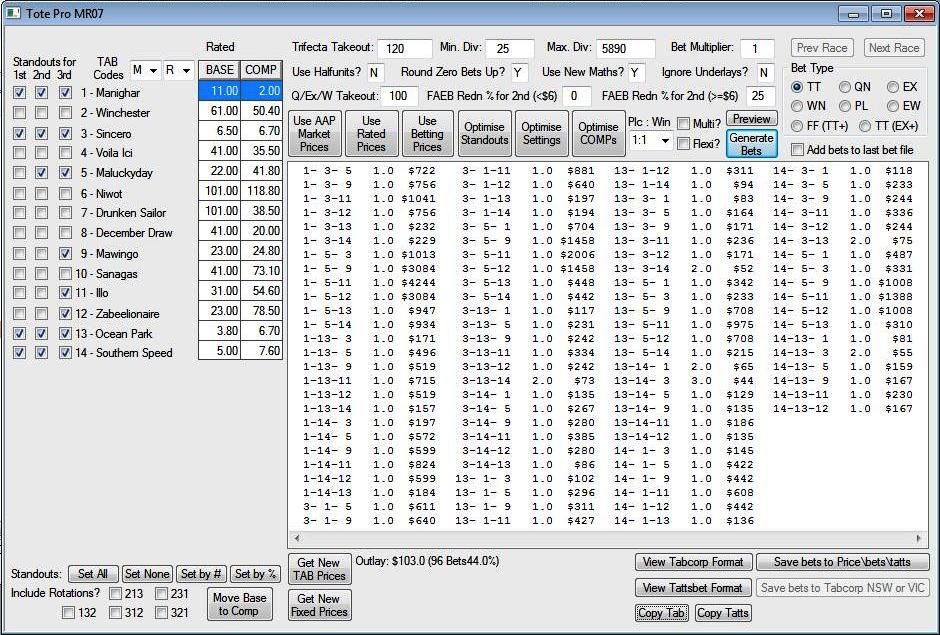Click the Use Halfunits? field
940x635 pixels.
pyautogui.click(x=375, y=73)
